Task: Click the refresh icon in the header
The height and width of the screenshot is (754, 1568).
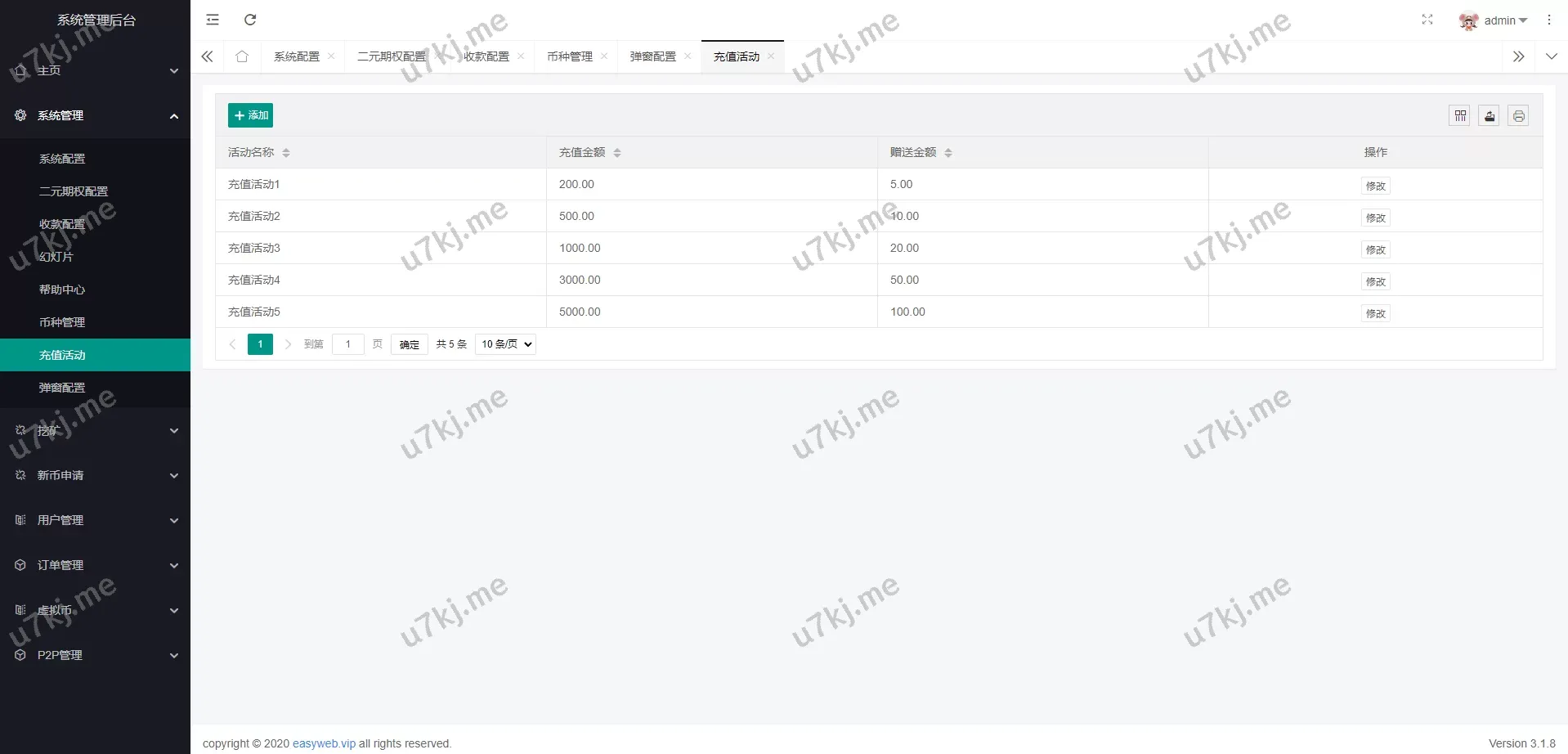Action: point(250,20)
